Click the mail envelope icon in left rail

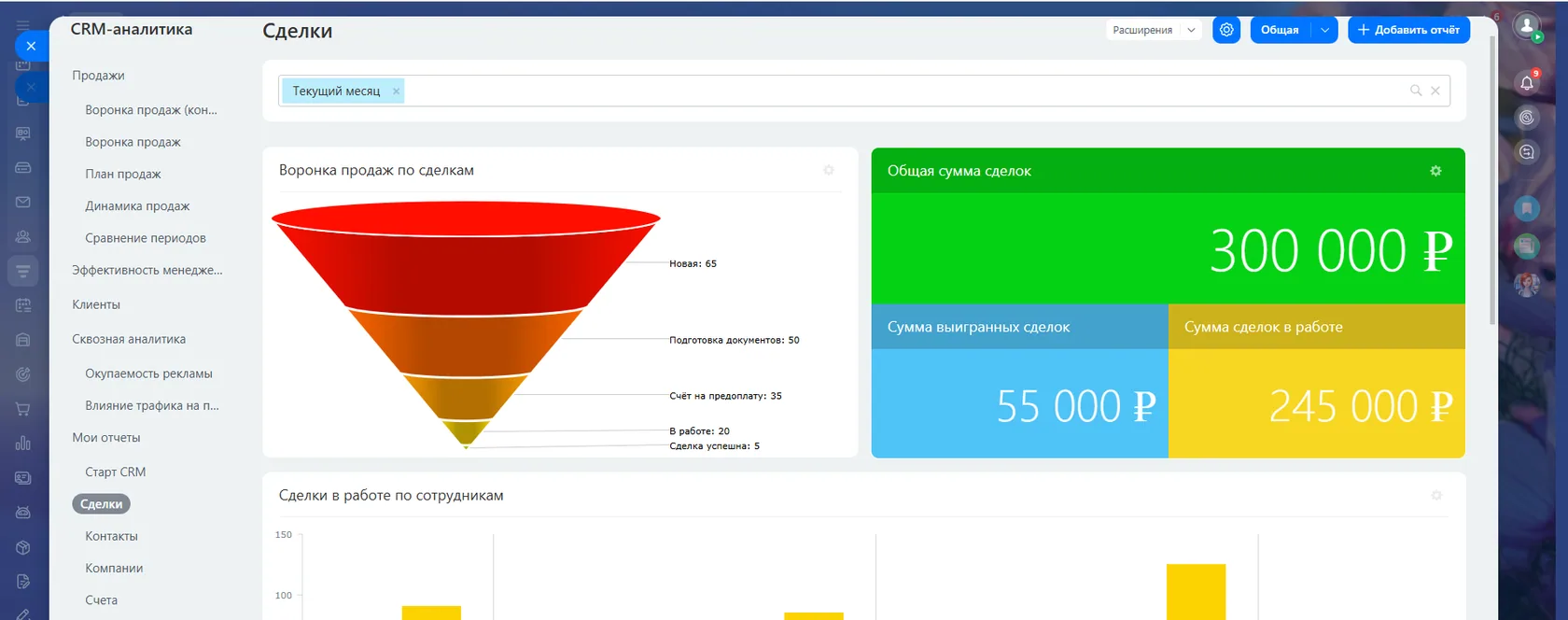click(x=23, y=202)
